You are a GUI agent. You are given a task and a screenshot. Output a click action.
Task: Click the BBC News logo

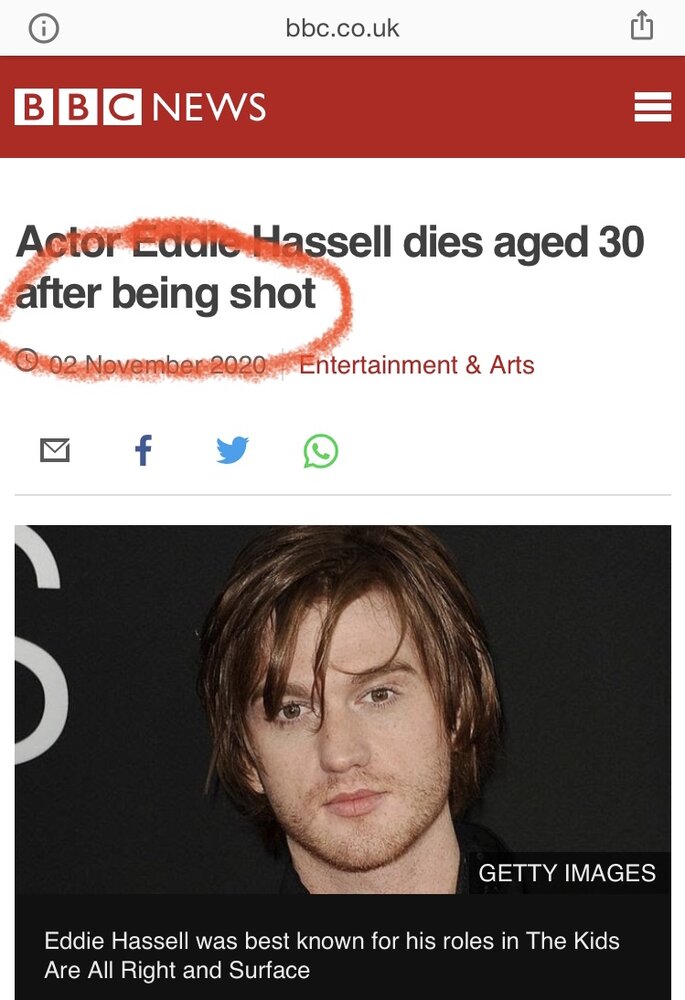pos(140,107)
